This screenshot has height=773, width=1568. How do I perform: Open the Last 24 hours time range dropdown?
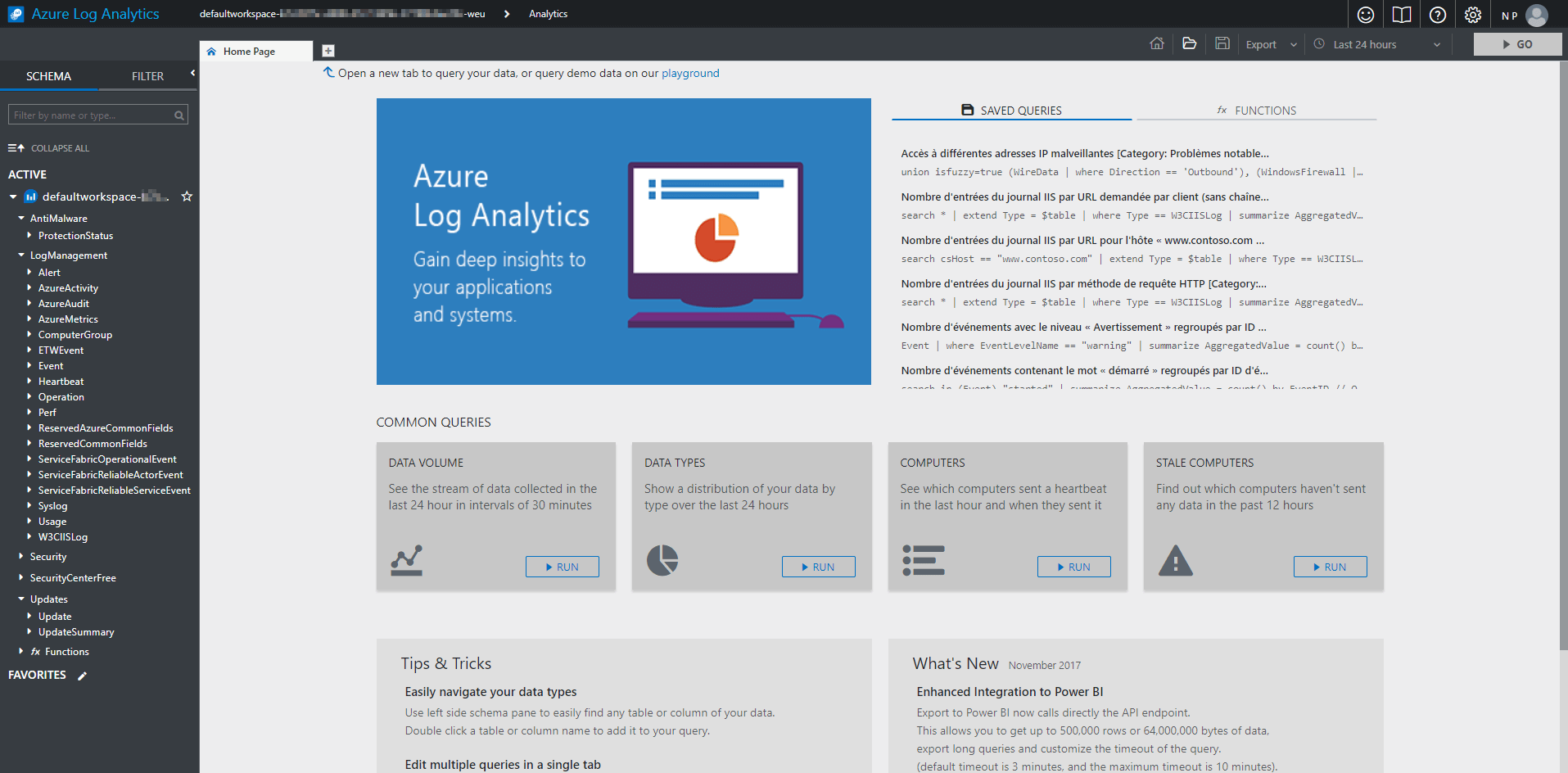coord(1378,44)
